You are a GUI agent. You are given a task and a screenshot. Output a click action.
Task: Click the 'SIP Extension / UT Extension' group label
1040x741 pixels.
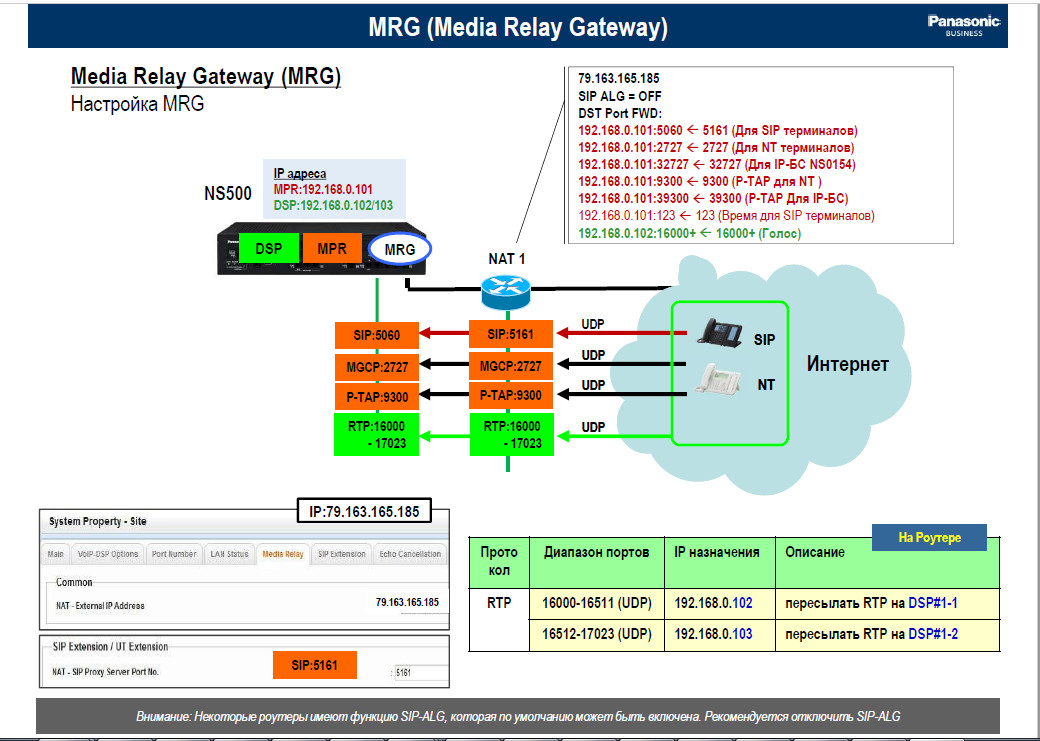[x=110, y=647]
